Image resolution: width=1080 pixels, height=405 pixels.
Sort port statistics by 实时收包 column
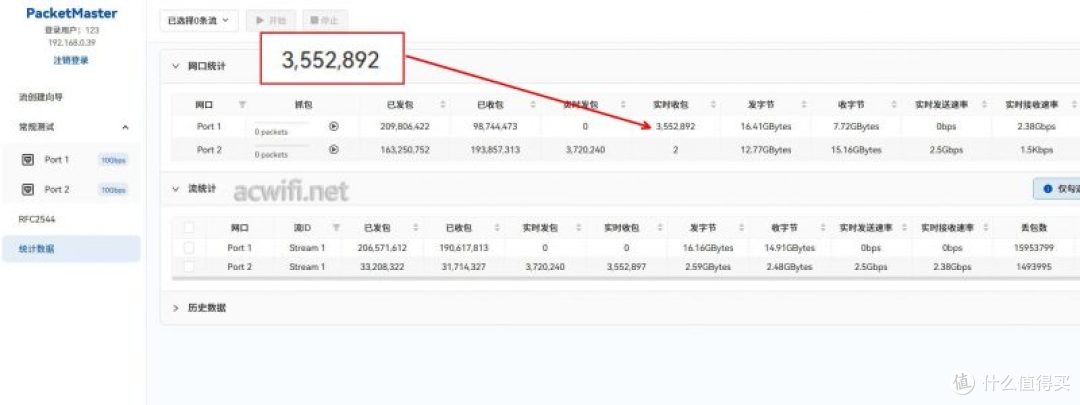pos(713,105)
